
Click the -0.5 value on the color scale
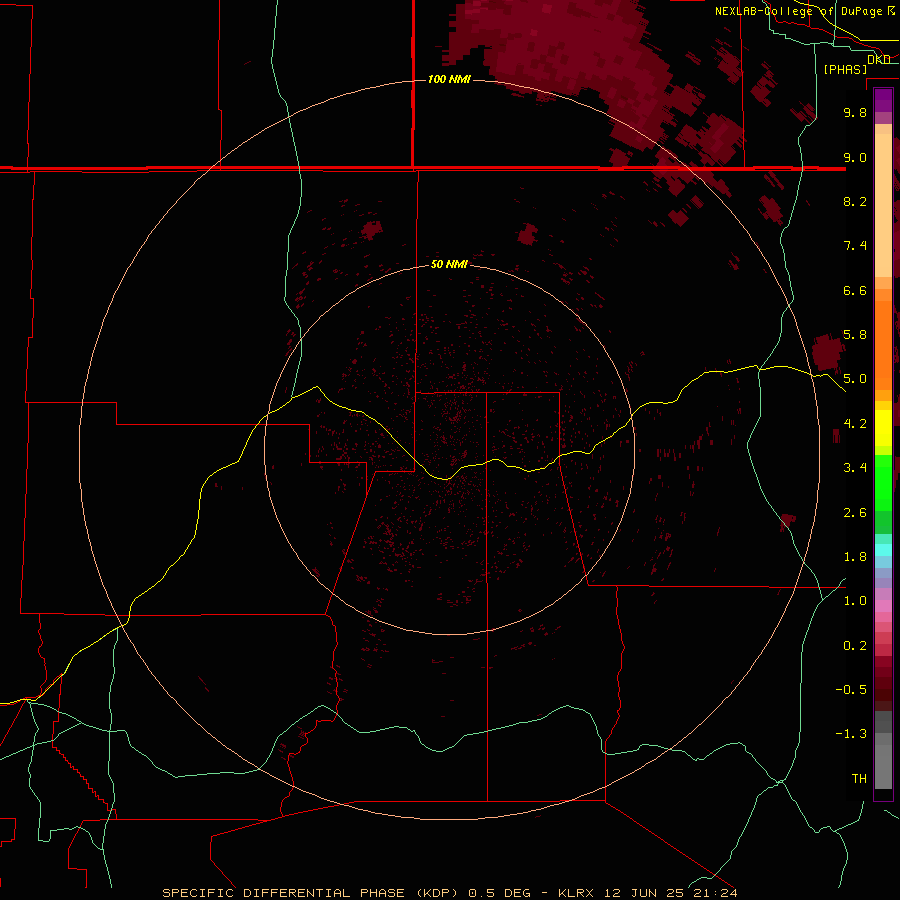(851, 690)
